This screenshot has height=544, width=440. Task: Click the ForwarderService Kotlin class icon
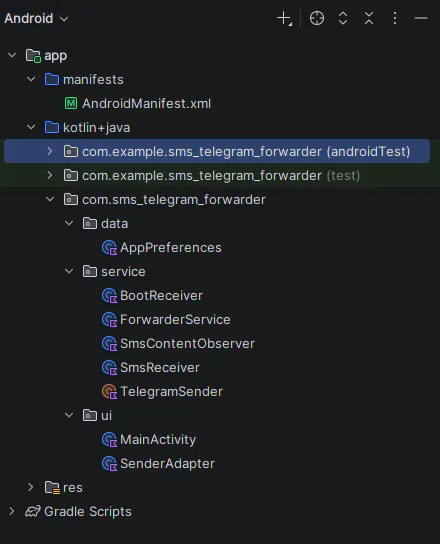(x=109, y=320)
